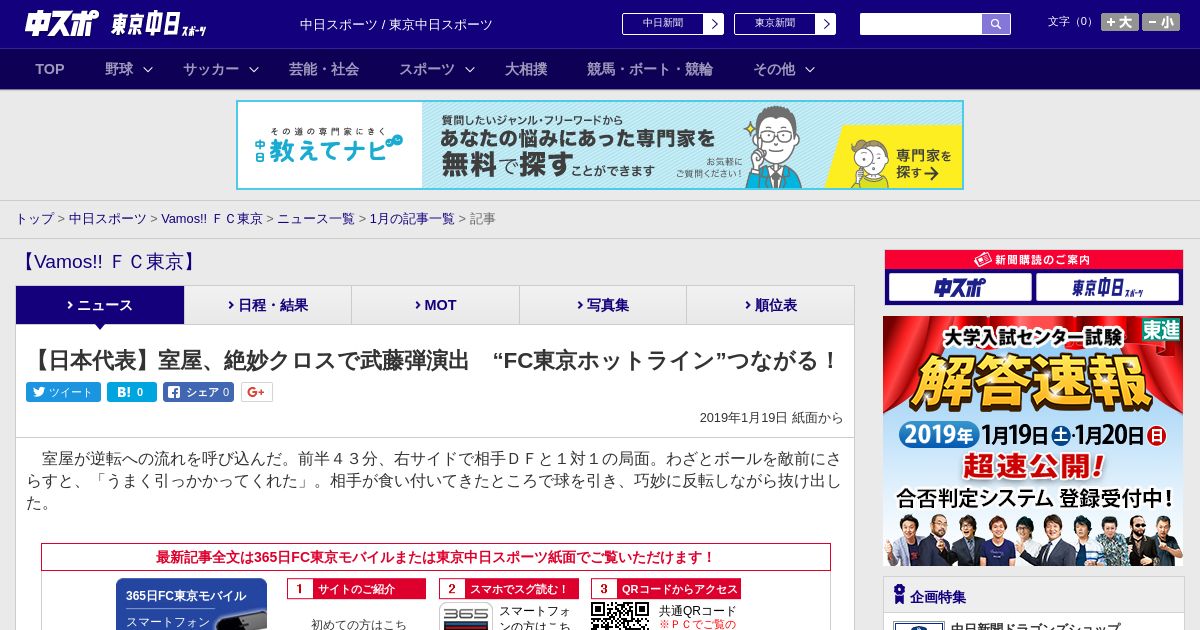
Task: Share article with Google+ button
Action: 256,392
